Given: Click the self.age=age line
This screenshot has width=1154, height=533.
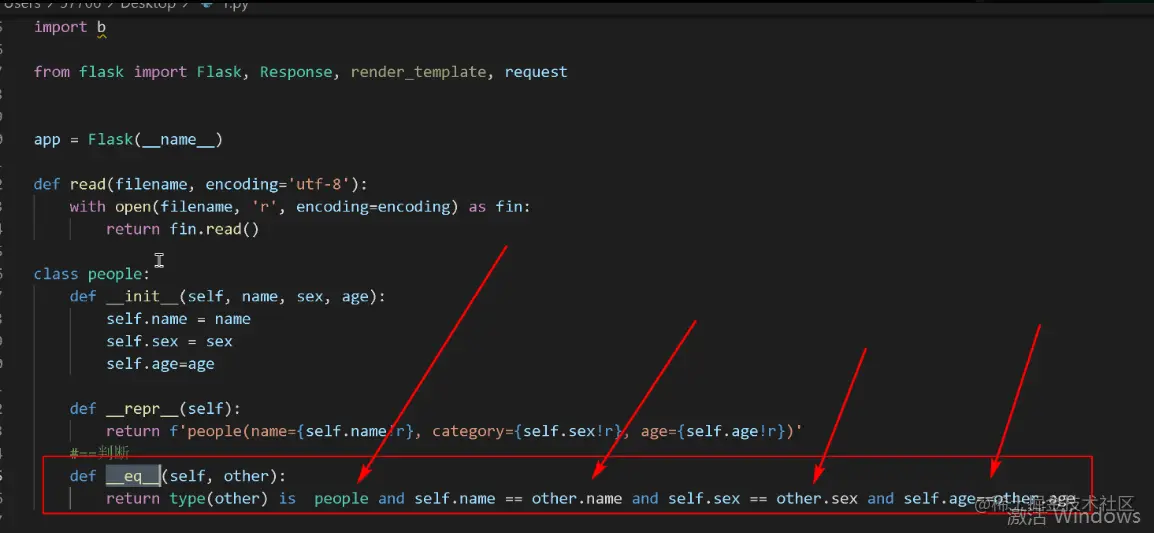Looking at the screenshot, I should [x=160, y=365].
